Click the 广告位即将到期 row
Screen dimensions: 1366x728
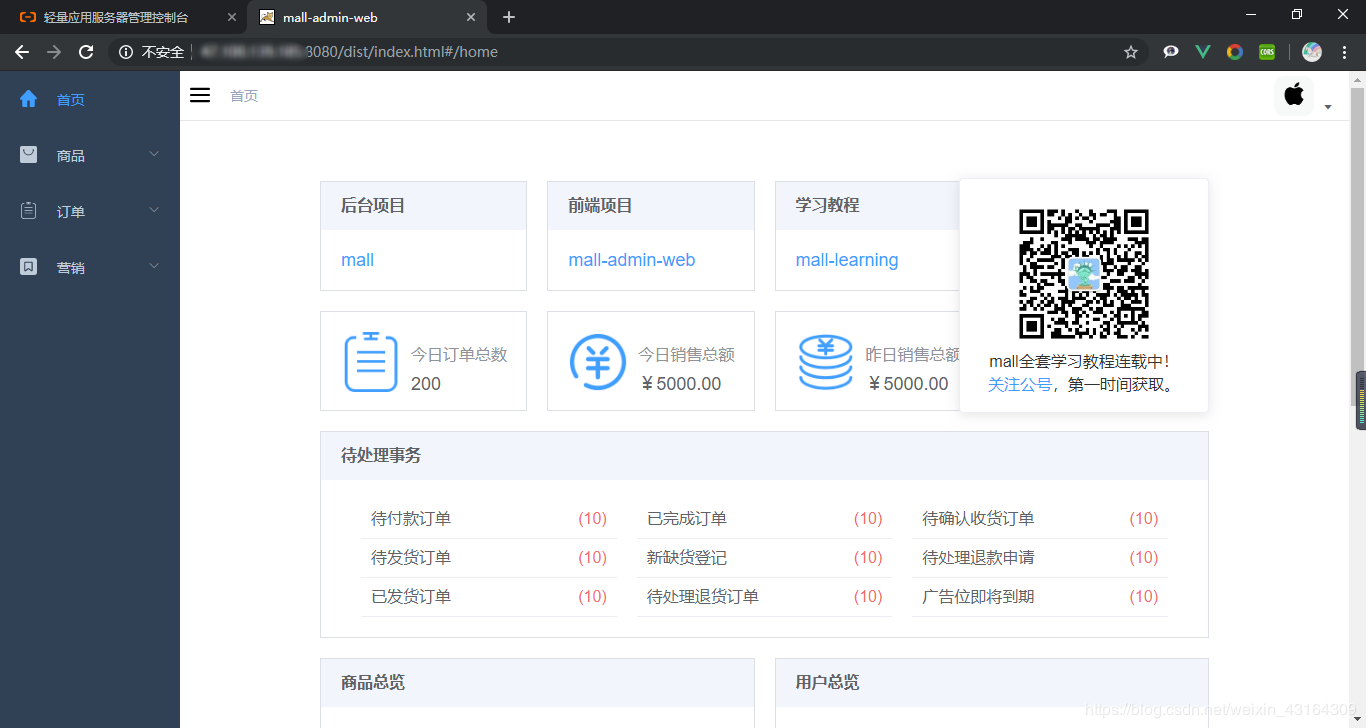click(1040, 597)
